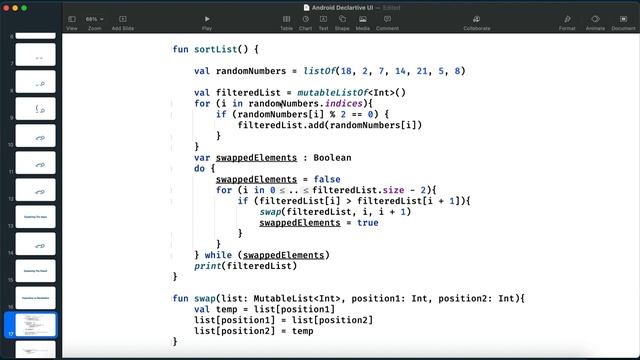Screen dimensions: 640x360
Task: Select slide 9 thumbnail
Action: click(x=36, y=109)
